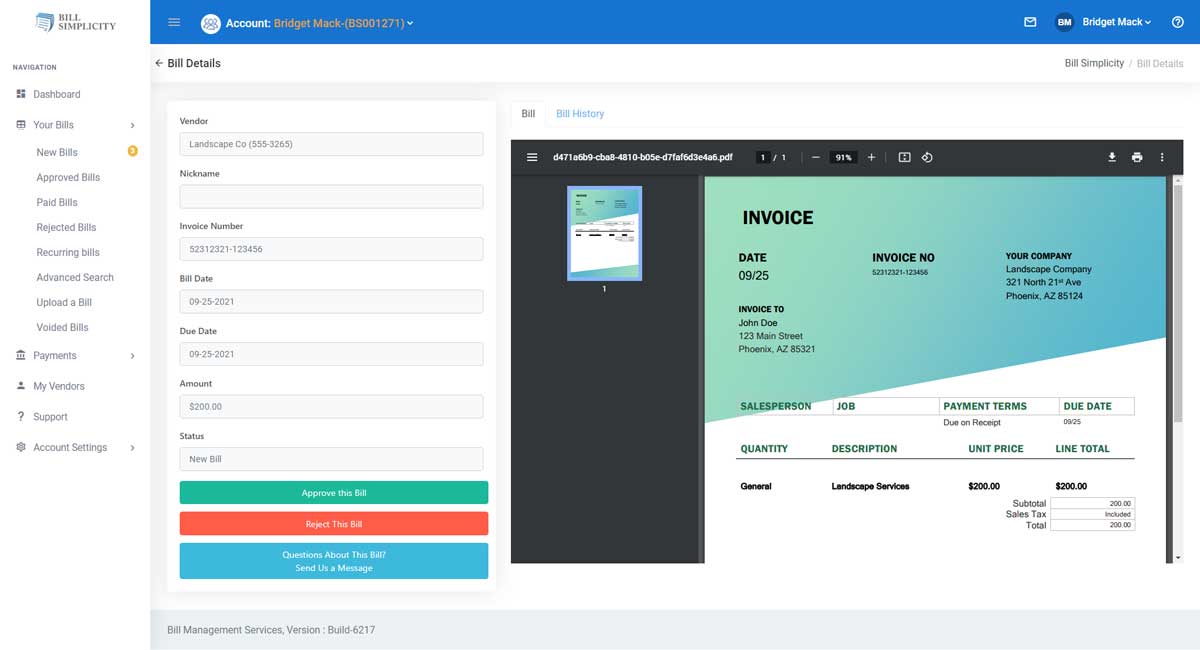Open Paid Bills list

pos(57,202)
